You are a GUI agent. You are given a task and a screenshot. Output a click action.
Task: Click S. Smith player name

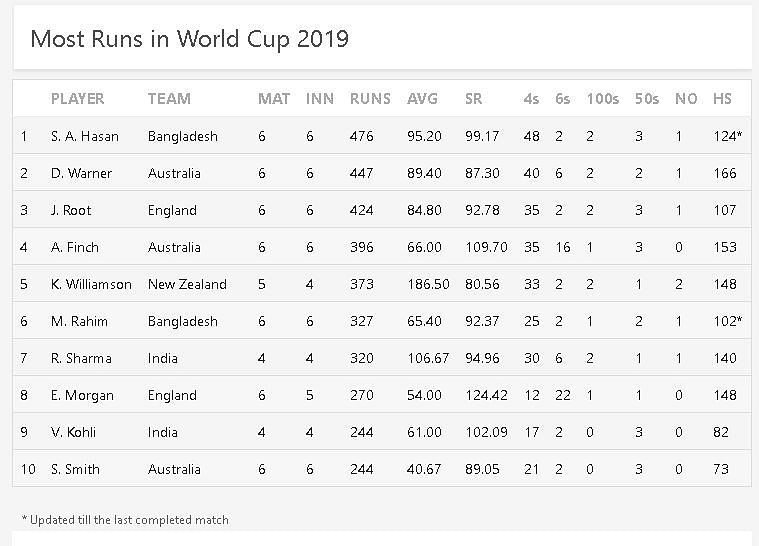[x=76, y=469]
